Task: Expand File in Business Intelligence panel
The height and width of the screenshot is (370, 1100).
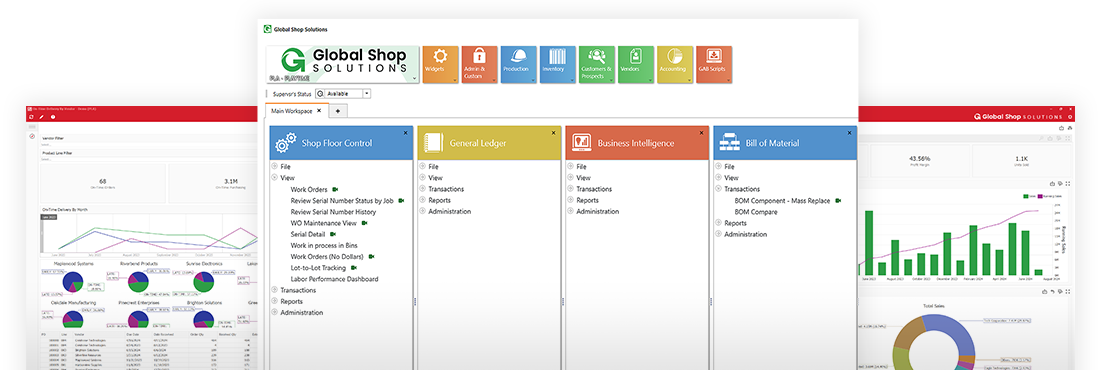Action: [570, 166]
